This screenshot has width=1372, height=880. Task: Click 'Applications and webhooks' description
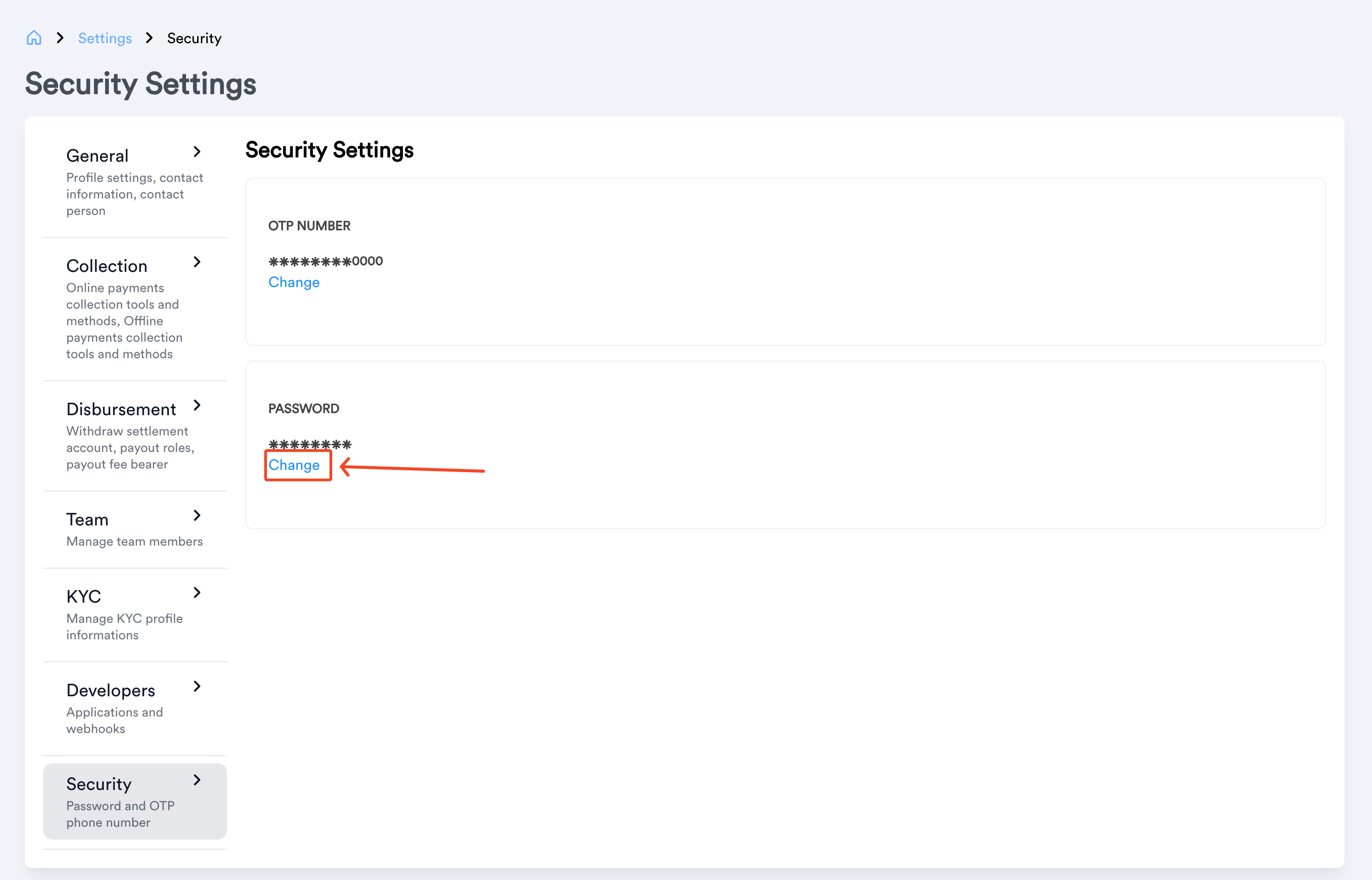pyautogui.click(x=114, y=721)
